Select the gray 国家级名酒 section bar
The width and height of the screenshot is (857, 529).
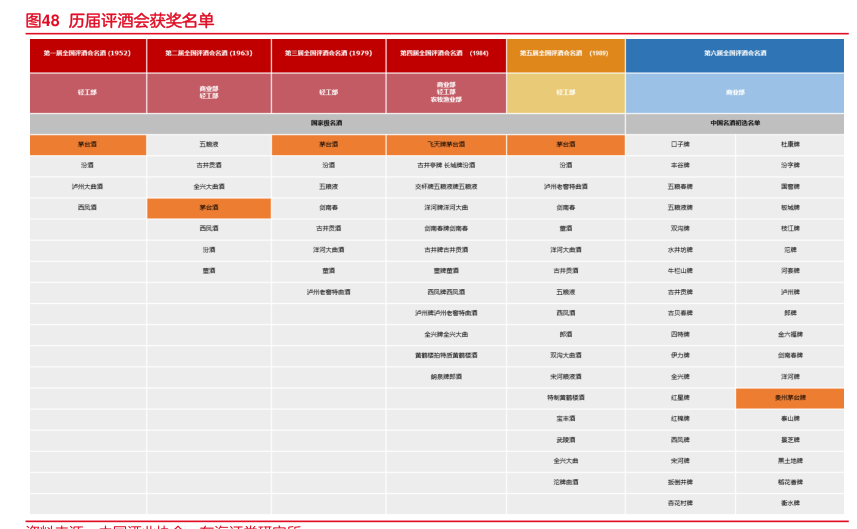coord(327,123)
